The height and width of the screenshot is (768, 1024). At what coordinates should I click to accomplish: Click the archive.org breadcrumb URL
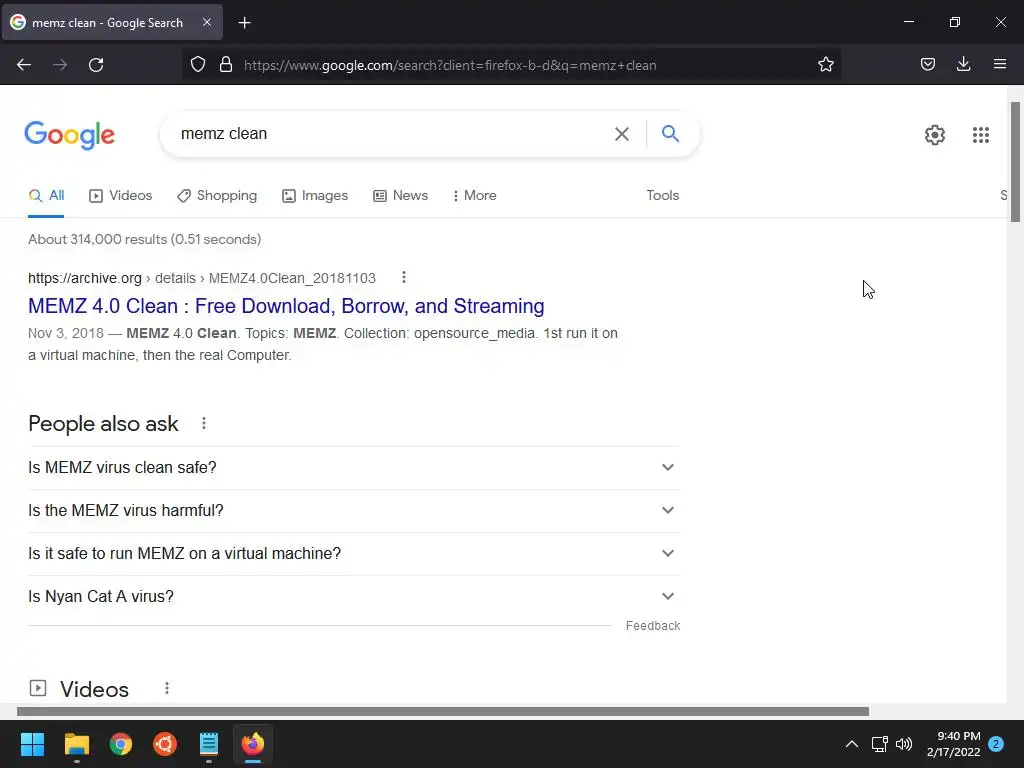[202, 278]
